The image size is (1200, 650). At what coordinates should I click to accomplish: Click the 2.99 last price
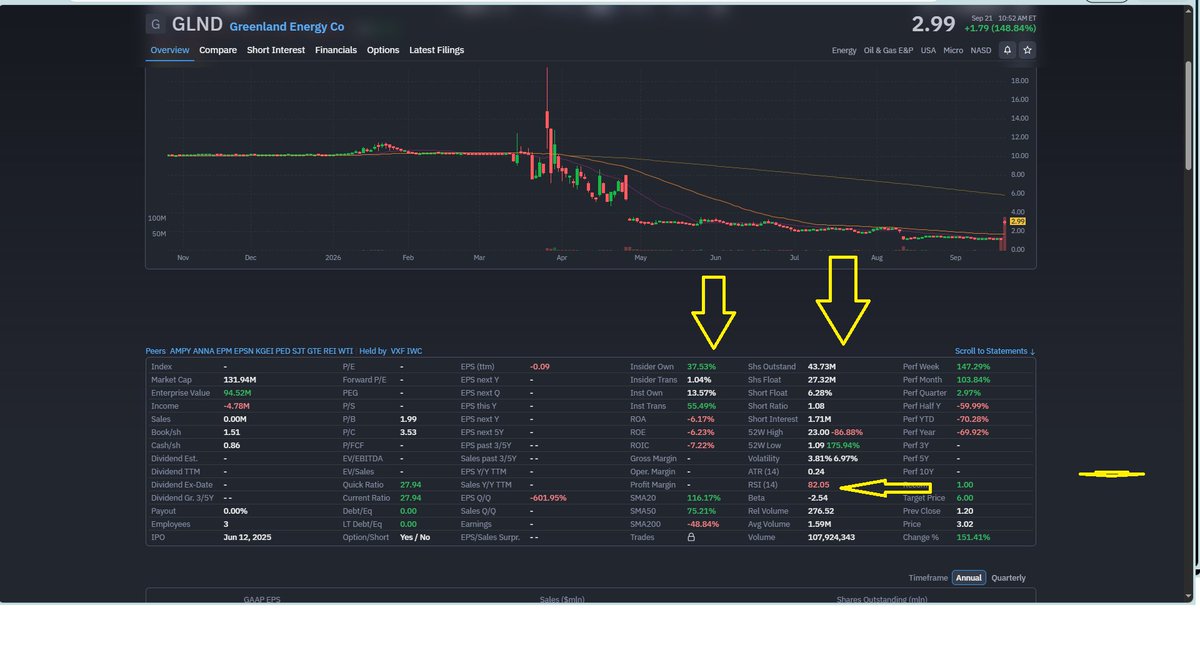[x=933, y=24]
